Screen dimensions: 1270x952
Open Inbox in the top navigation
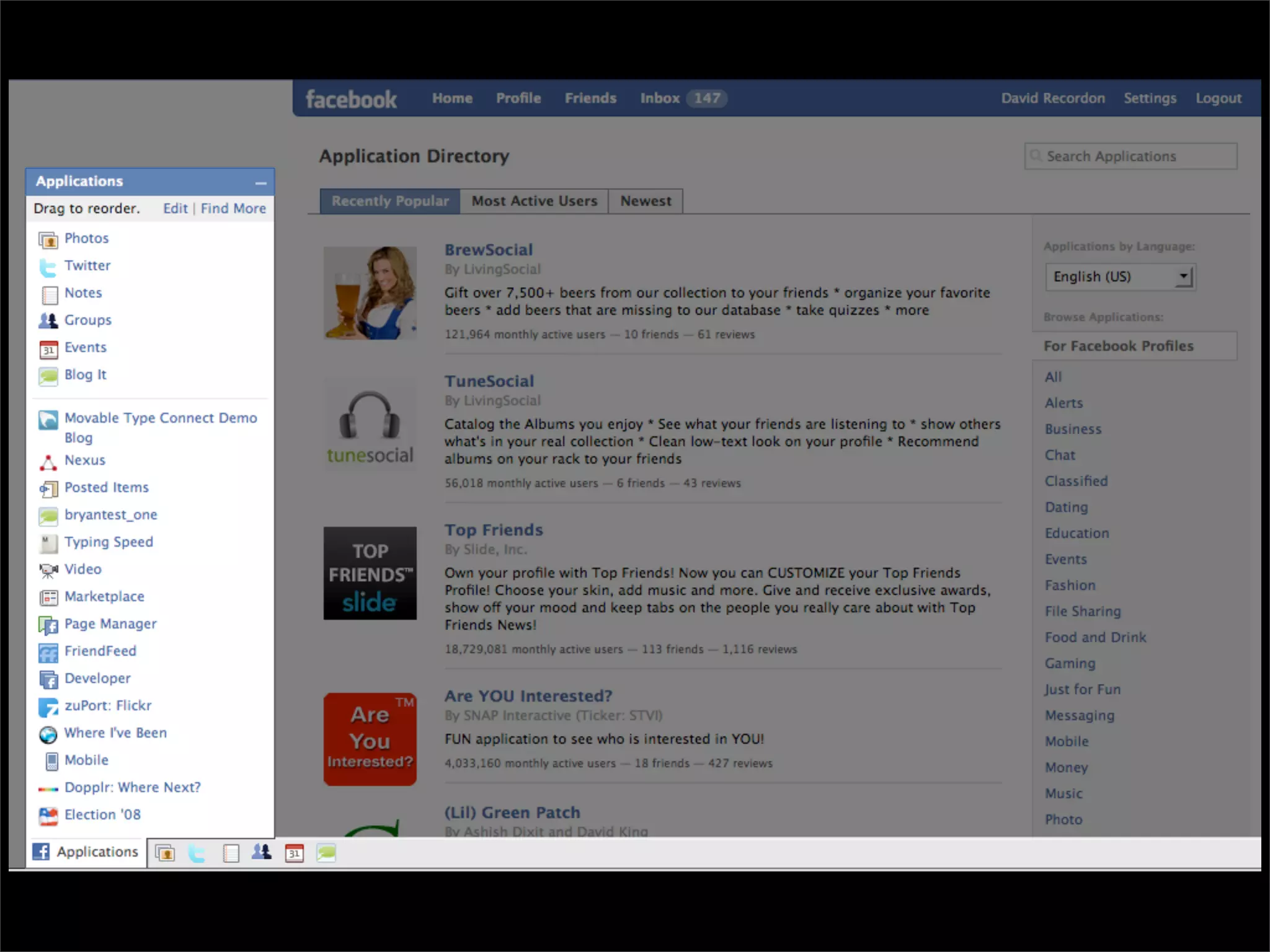tap(660, 99)
